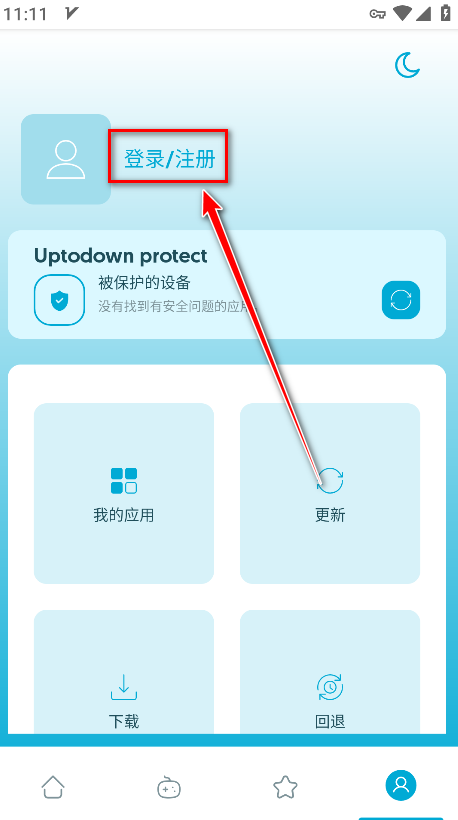This screenshot has height=820, width=458.
Task: Open the star favorites tab
Action: pos(285,787)
